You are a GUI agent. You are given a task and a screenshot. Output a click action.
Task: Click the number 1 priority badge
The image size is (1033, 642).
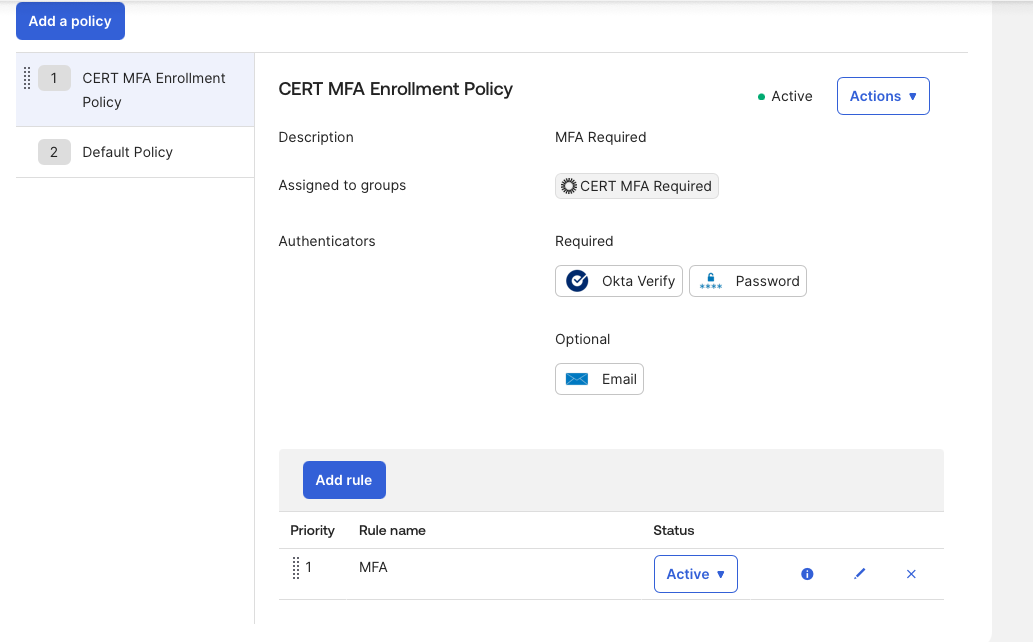(54, 78)
